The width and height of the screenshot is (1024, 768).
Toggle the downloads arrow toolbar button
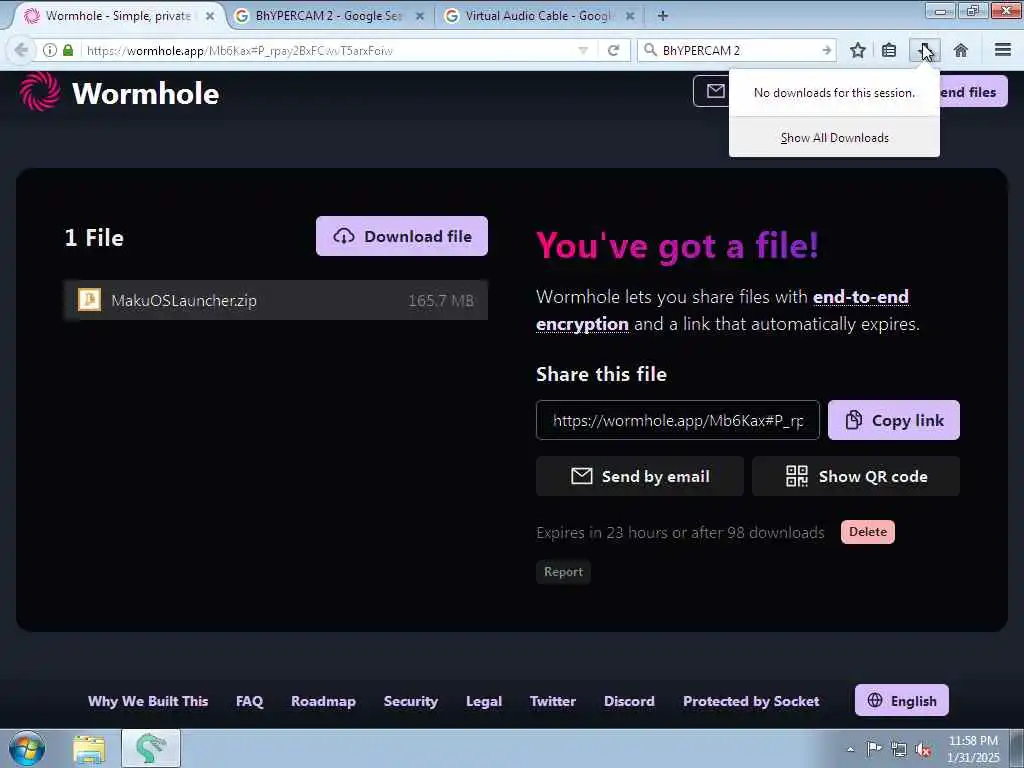[925, 50]
